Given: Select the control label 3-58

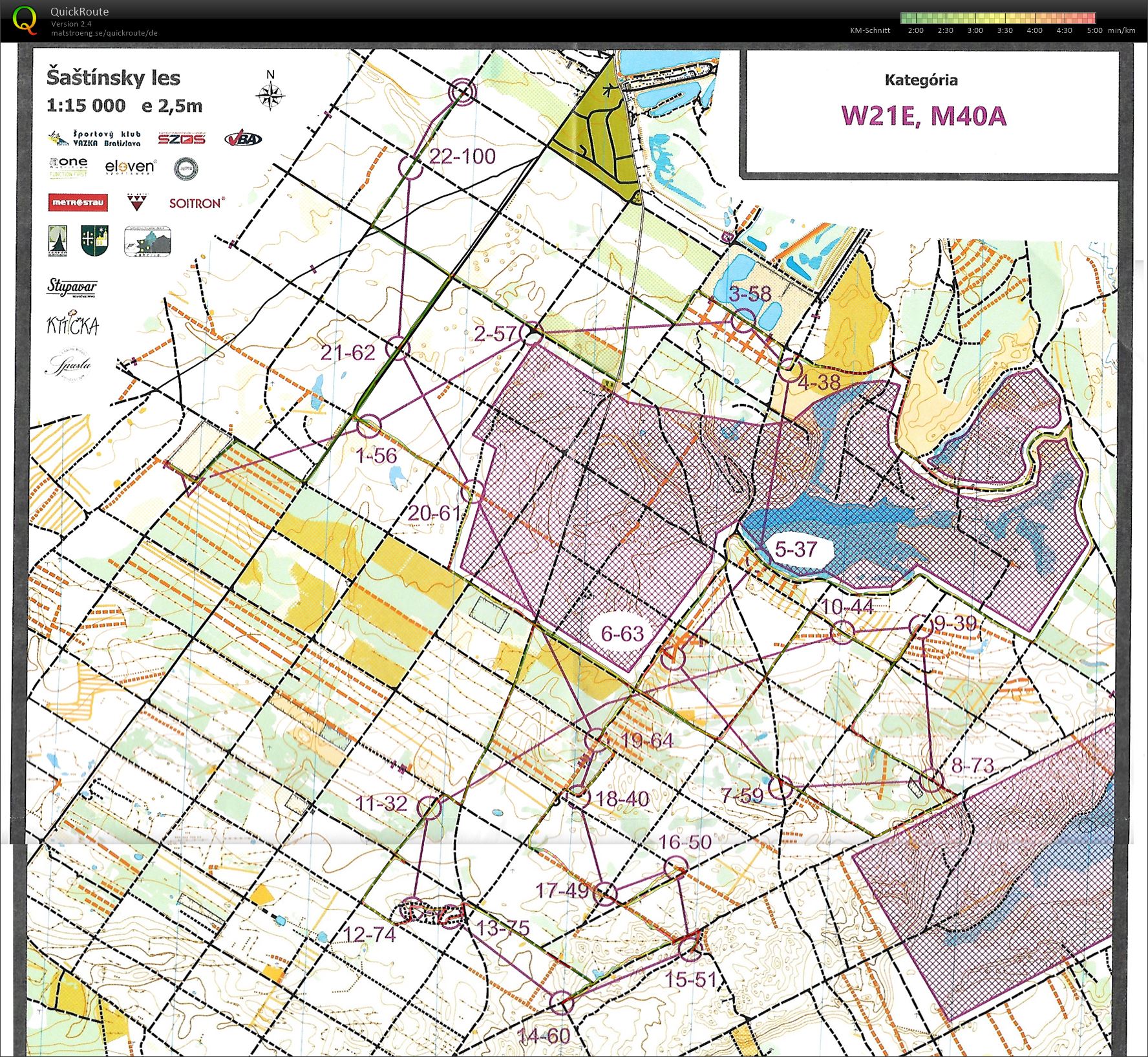Looking at the screenshot, I should point(750,294).
